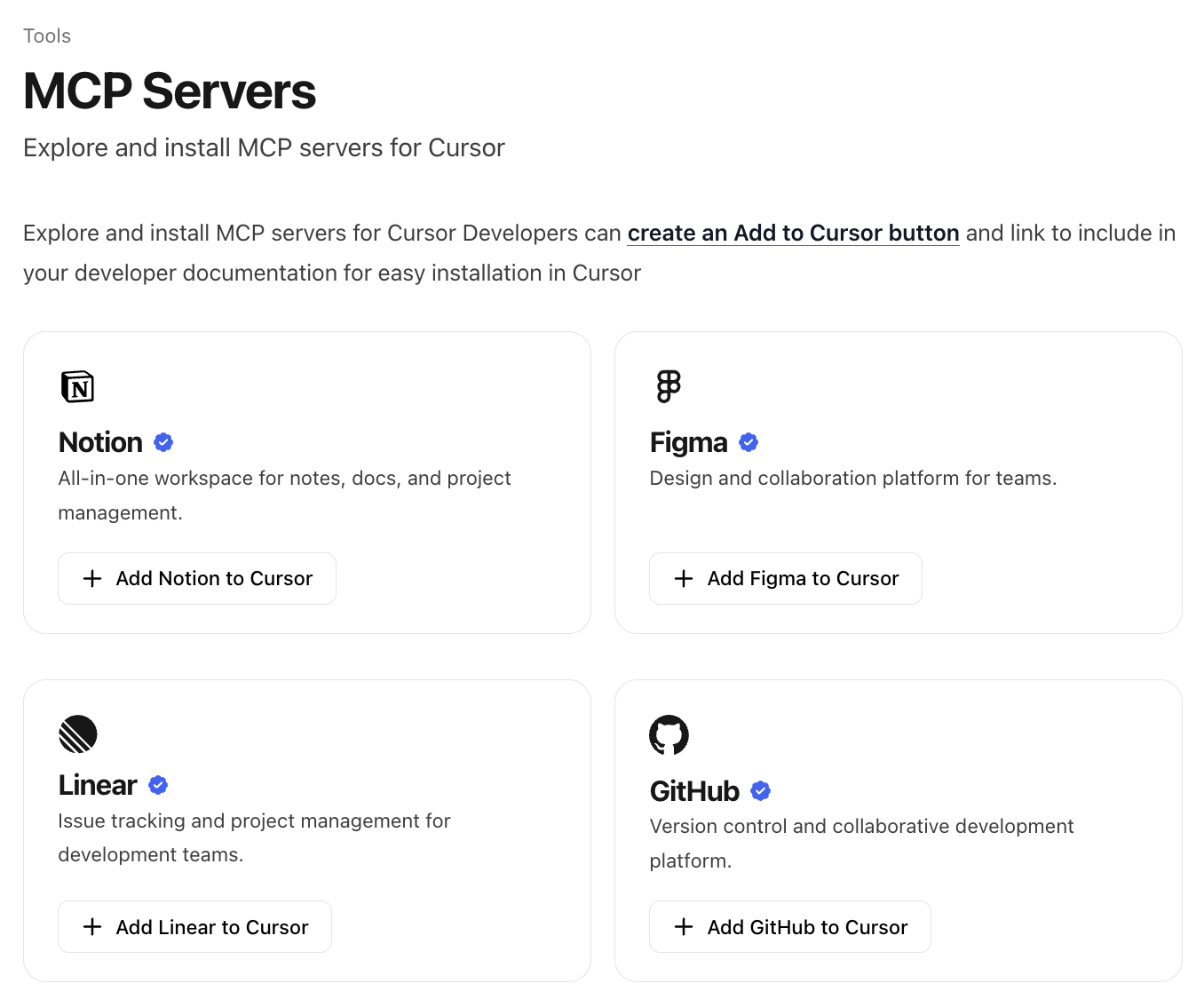Click the verified badge next to Linear
Image resolution: width=1204 pixels, height=1007 pixels.
158,785
